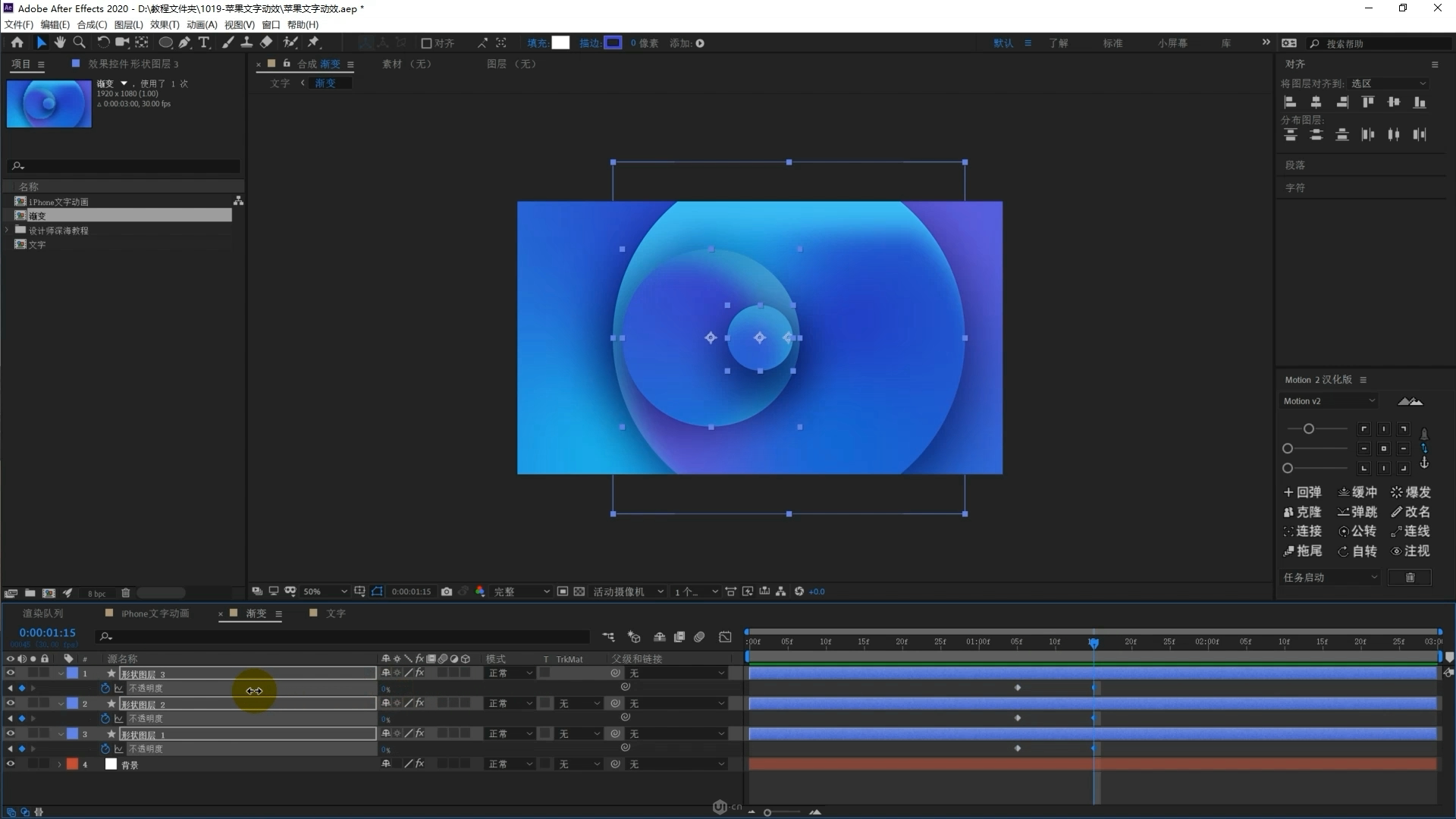Click the white fill color swatch
The width and height of the screenshot is (1456, 819).
pos(560,43)
